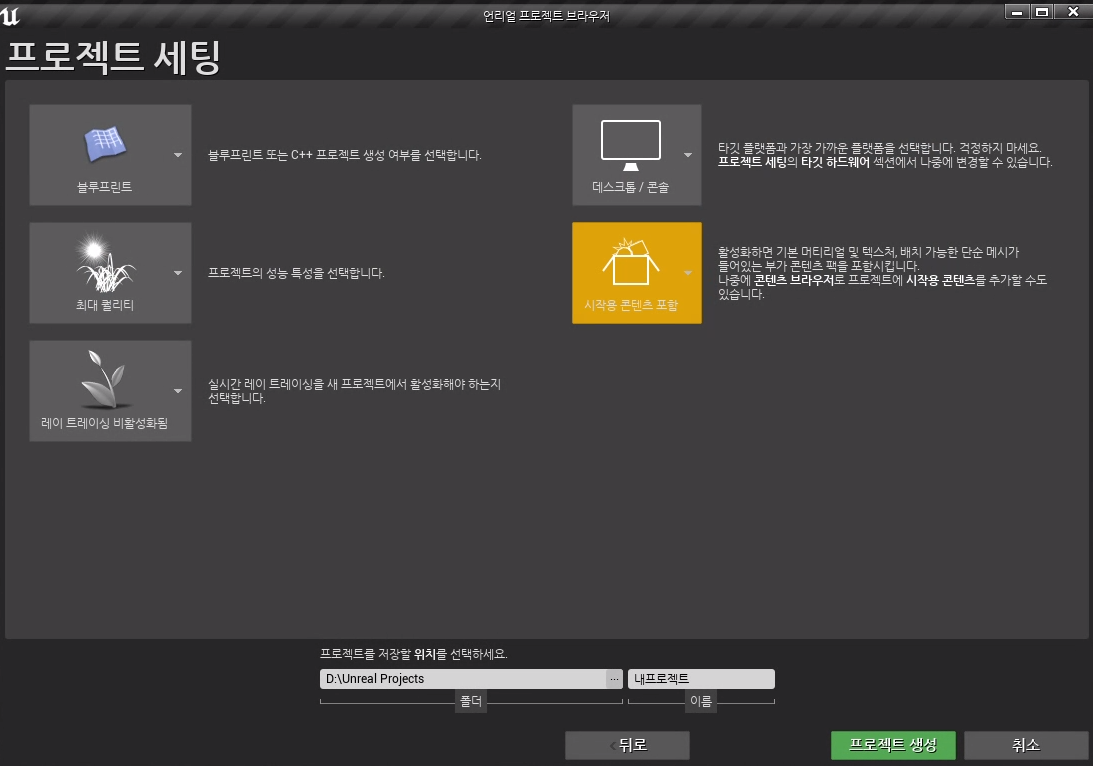
Task: Click the D:\Unreal Projects folder path field
Action: [463, 679]
